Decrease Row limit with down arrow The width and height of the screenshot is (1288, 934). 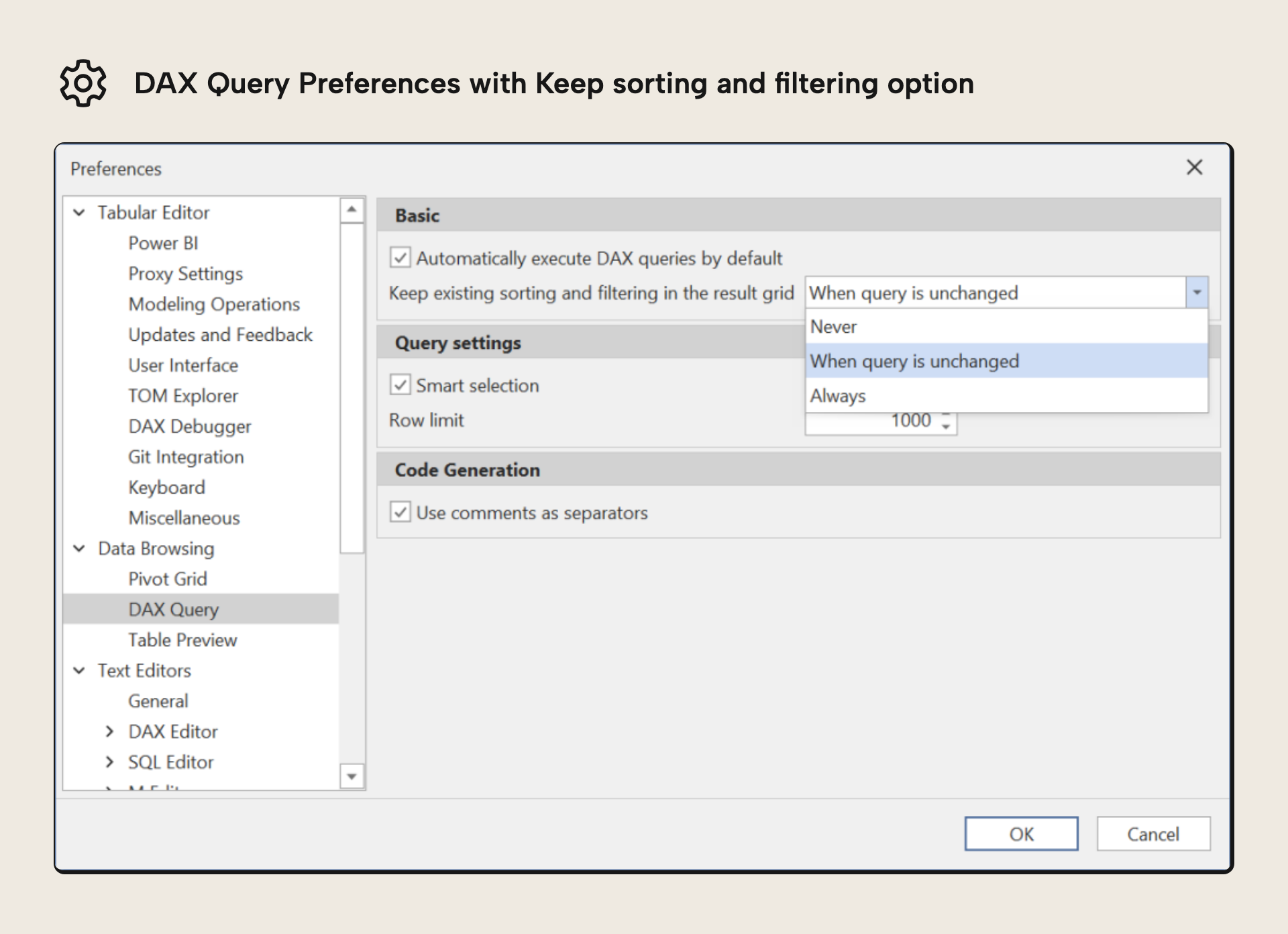(x=946, y=427)
